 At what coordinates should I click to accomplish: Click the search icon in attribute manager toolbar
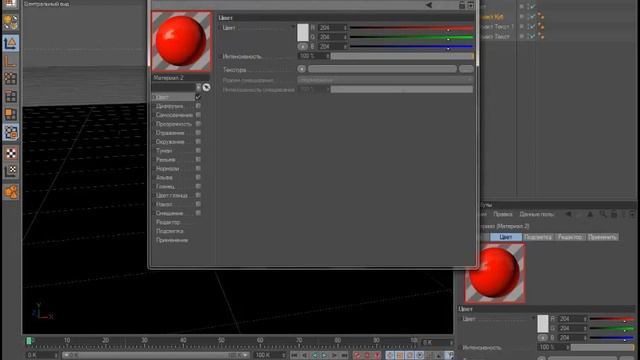602,214
